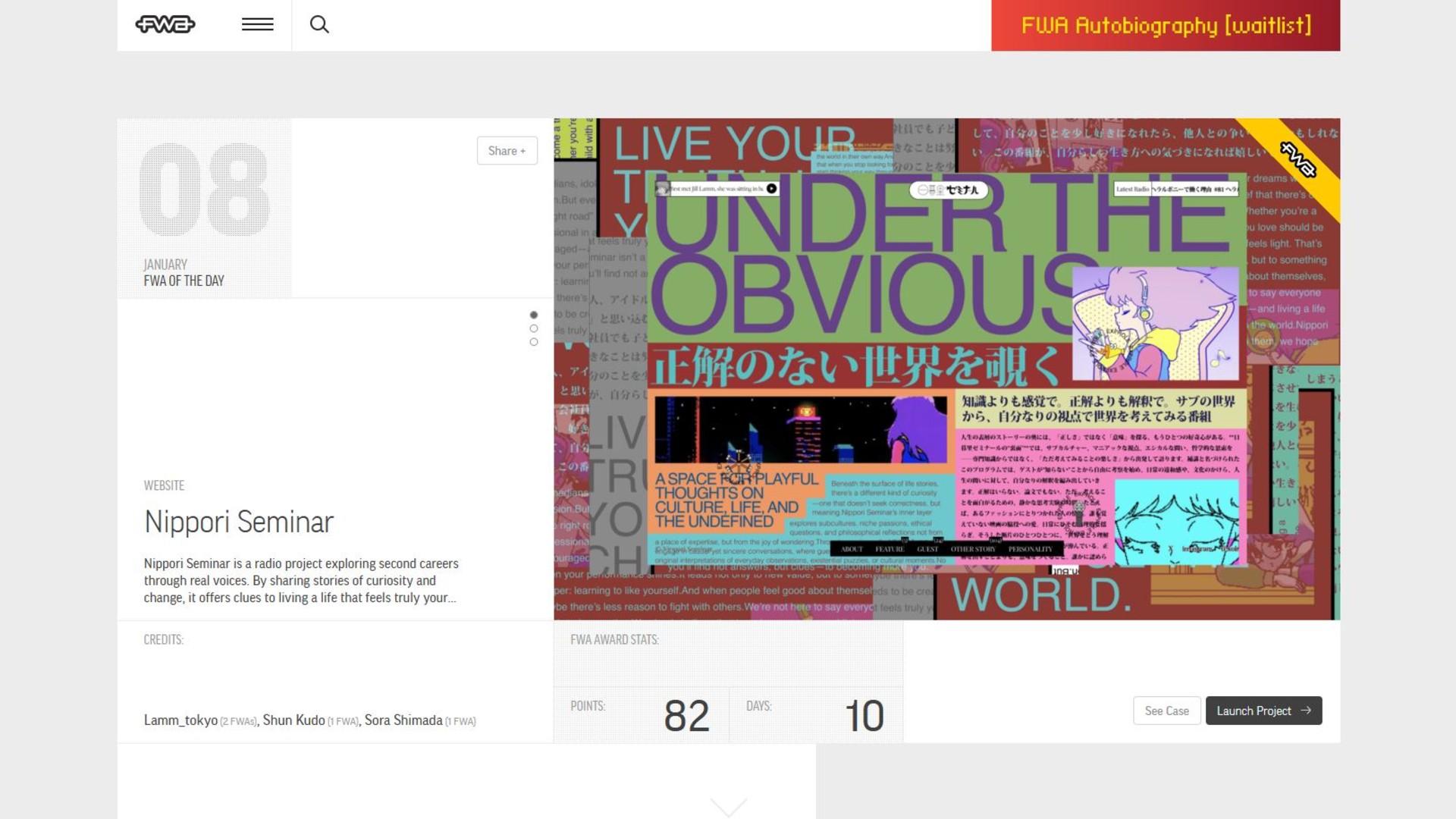This screenshot has width=1456, height=819.
Task: Click the arrow on Launch Project button
Action: point(1306,711)
